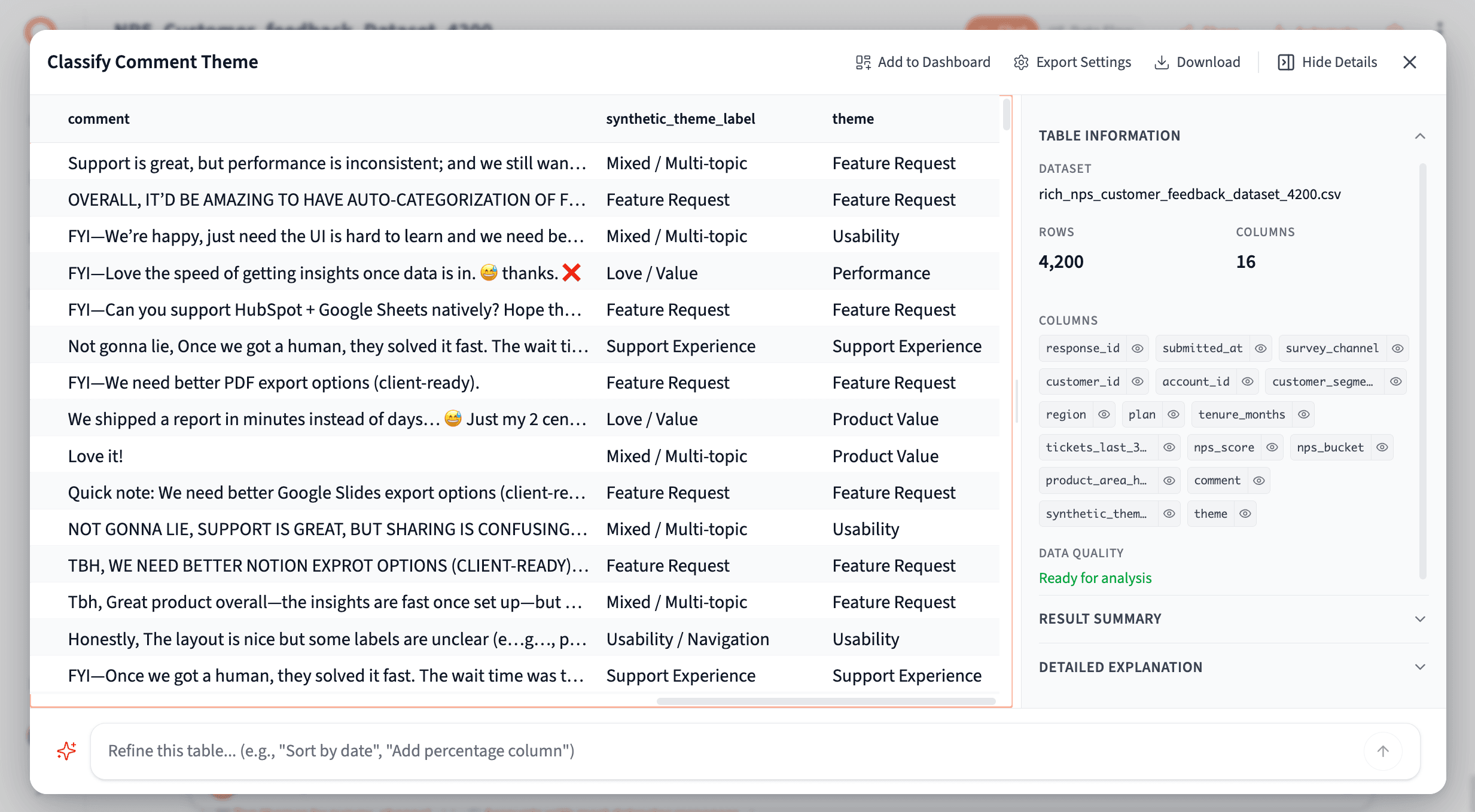Toggle visibility of survey_channel column
This screenshot has width=1475, height=812.
point(1398,348)
